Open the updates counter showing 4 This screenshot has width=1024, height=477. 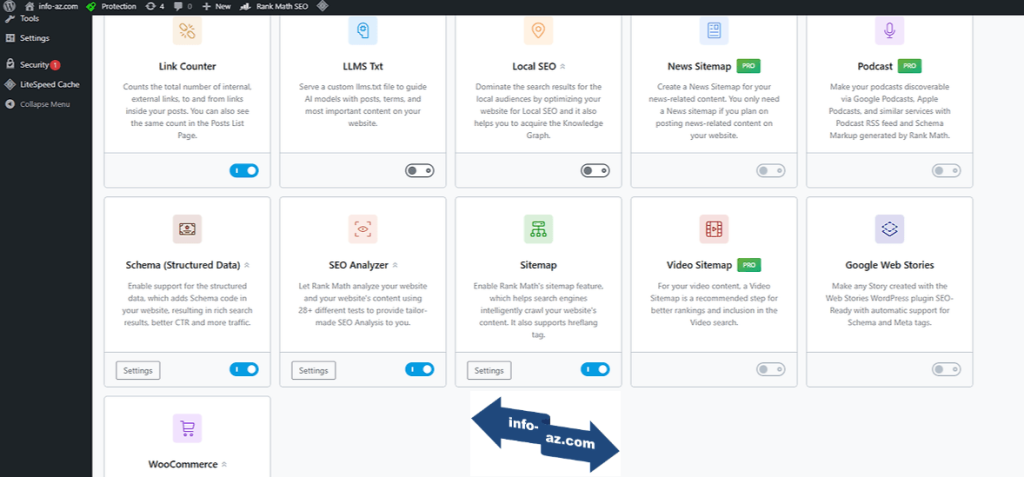coord(154,6)
